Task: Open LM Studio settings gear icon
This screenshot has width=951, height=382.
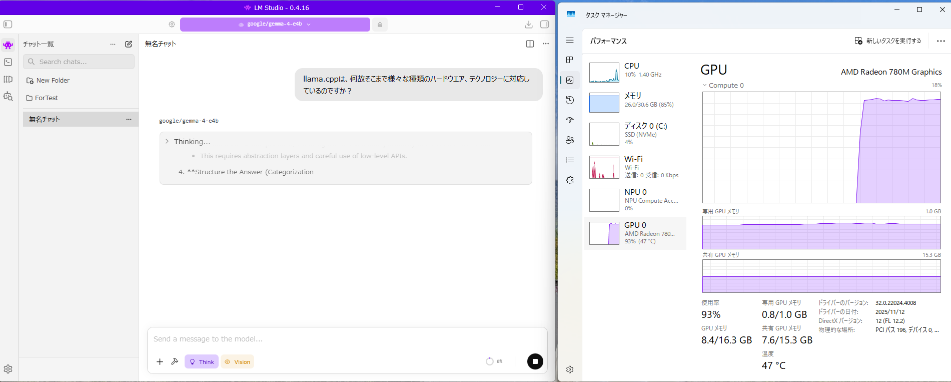Action: point(8,369)
